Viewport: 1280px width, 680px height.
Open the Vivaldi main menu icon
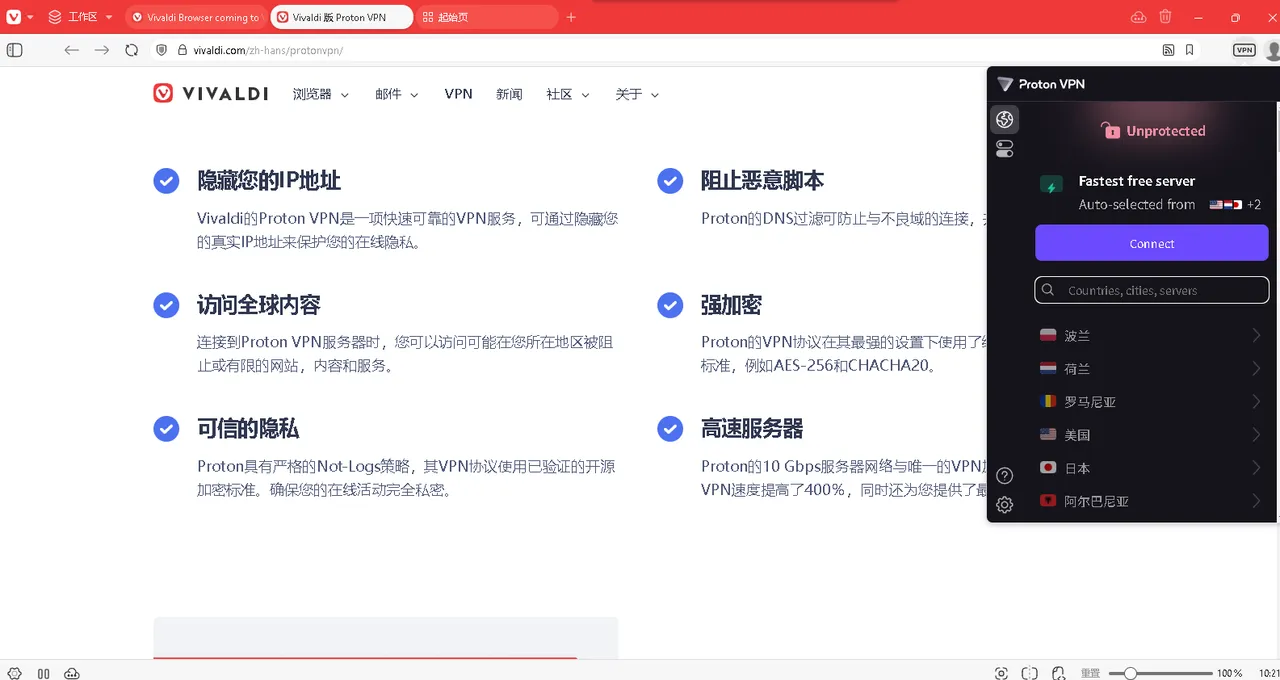[13, 17]
